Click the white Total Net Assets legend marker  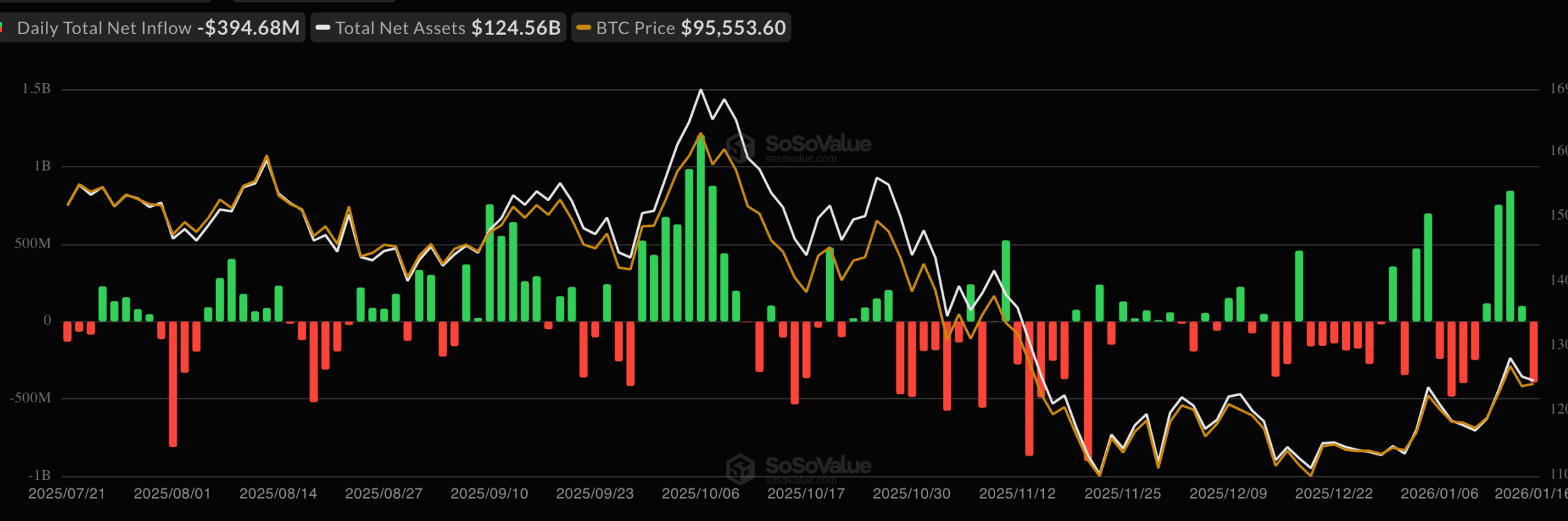pos(323,28)
